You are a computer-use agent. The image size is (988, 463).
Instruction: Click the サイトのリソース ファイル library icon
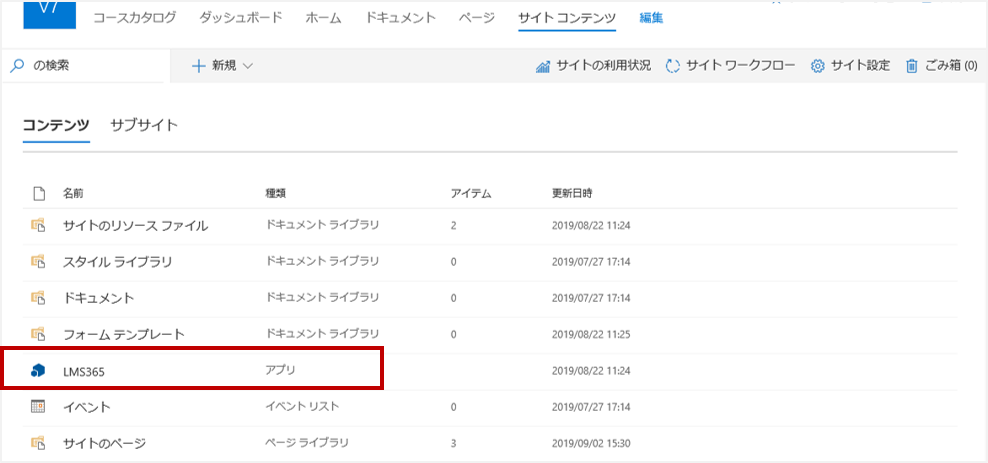click(x=38, y=225)
